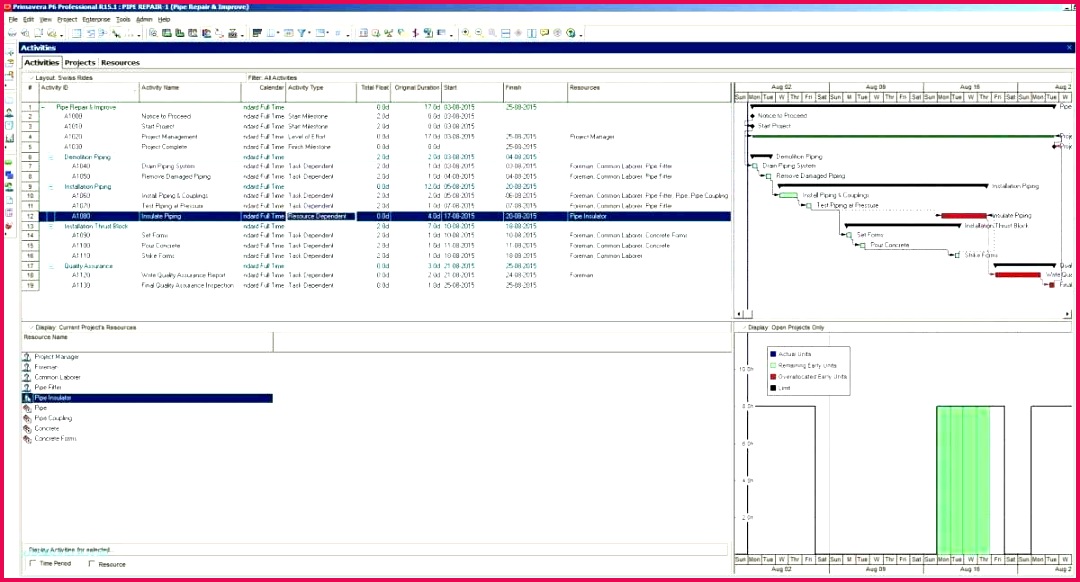Open the Display: Open Projects Only dropdown
The image size is (1080, 582).
tap(782, 327)
